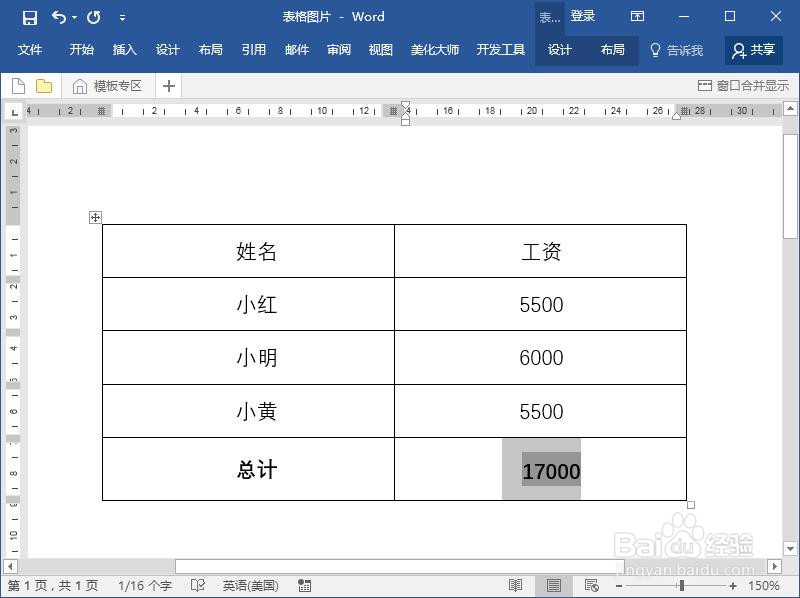Select the highlighted 17000 total cell
800x598 pixels.
[549, 470]
